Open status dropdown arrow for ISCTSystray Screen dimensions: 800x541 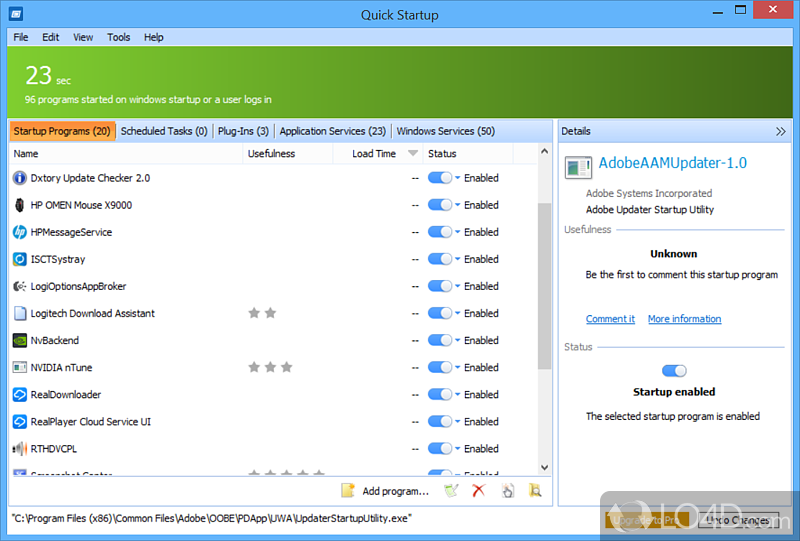click(x=458, y=259)
